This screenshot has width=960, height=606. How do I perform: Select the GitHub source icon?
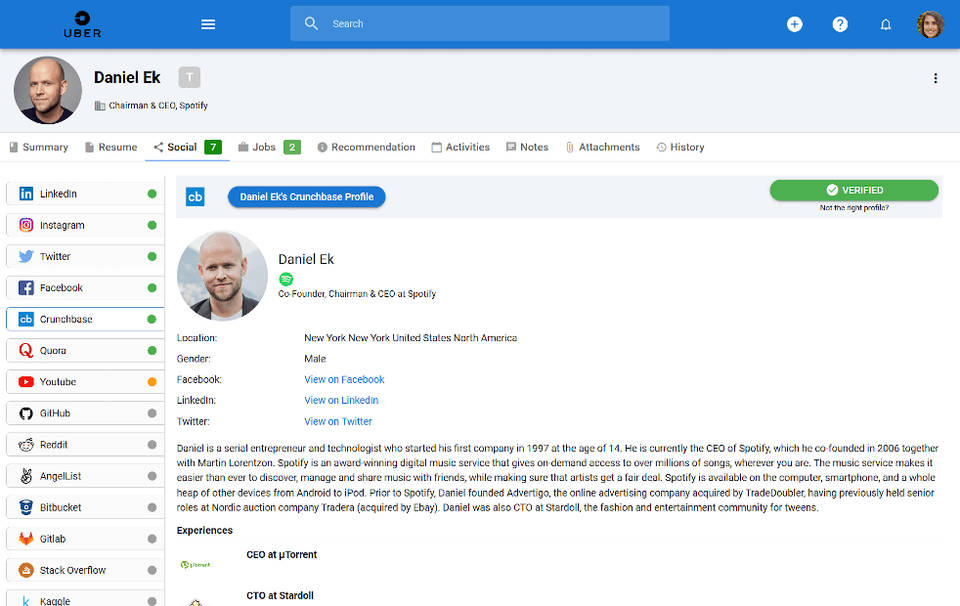25,412
